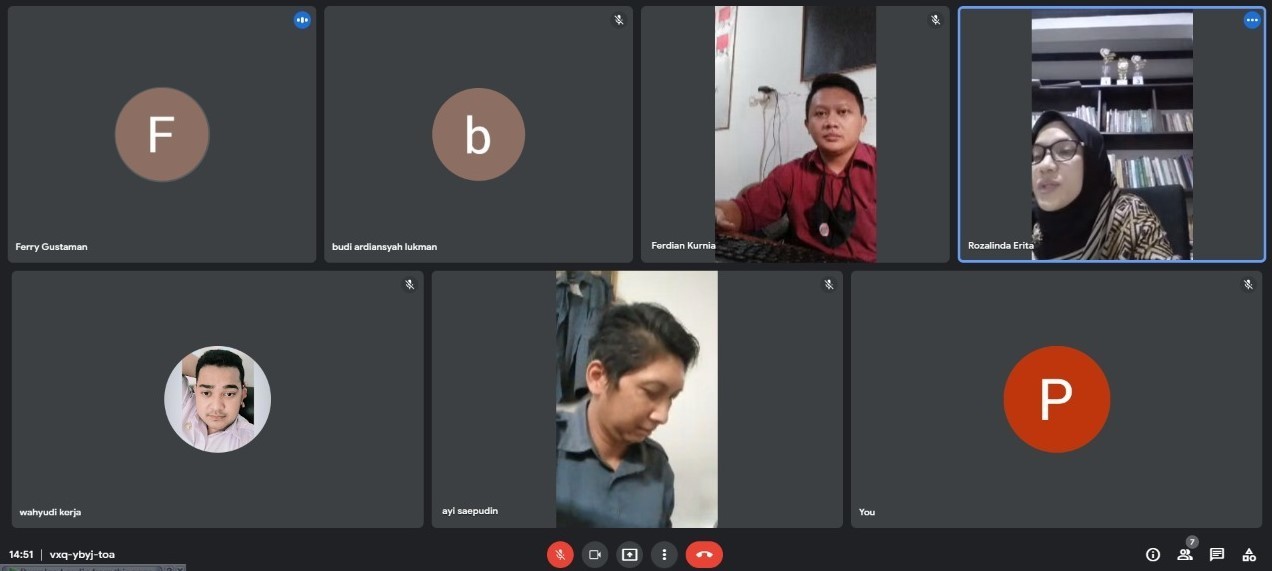Viewport: 1272px width, 571px height.
Task: Click muted mic icon on ayi saepudin tile
Action: click(828, 285)
